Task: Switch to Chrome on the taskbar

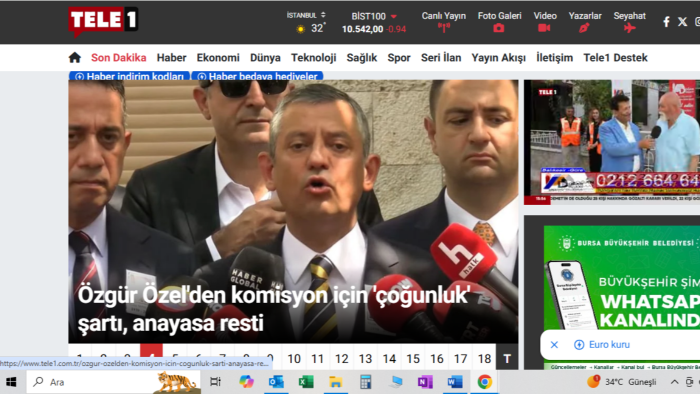Action: coord(484,382)
